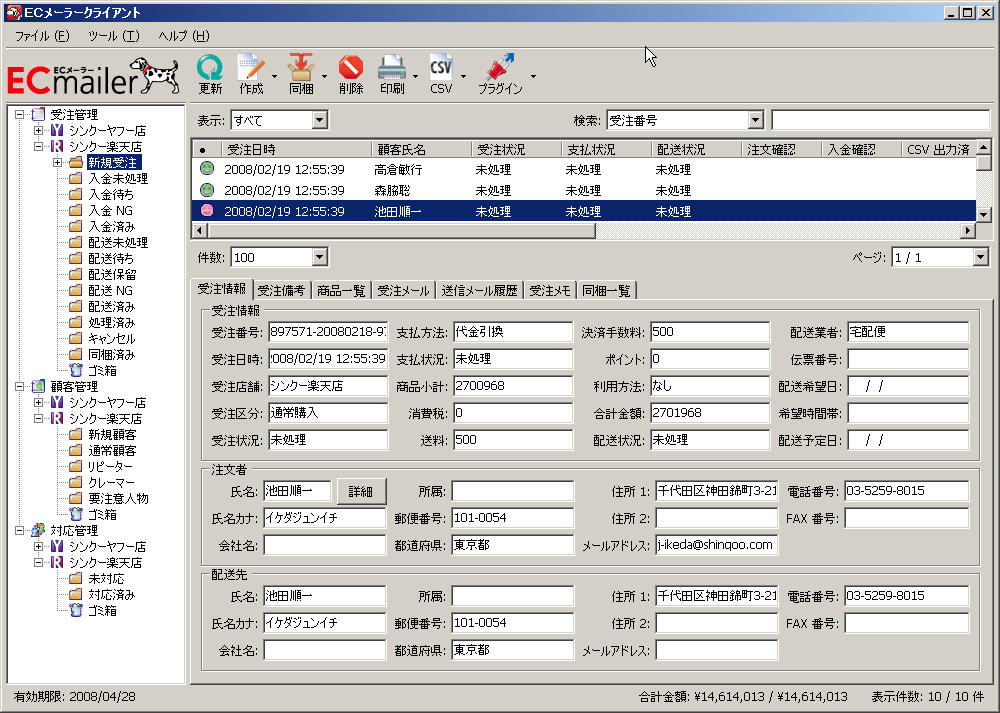Open the ファイル (F) menu
1000x713 pixels.
pos(42,36)
